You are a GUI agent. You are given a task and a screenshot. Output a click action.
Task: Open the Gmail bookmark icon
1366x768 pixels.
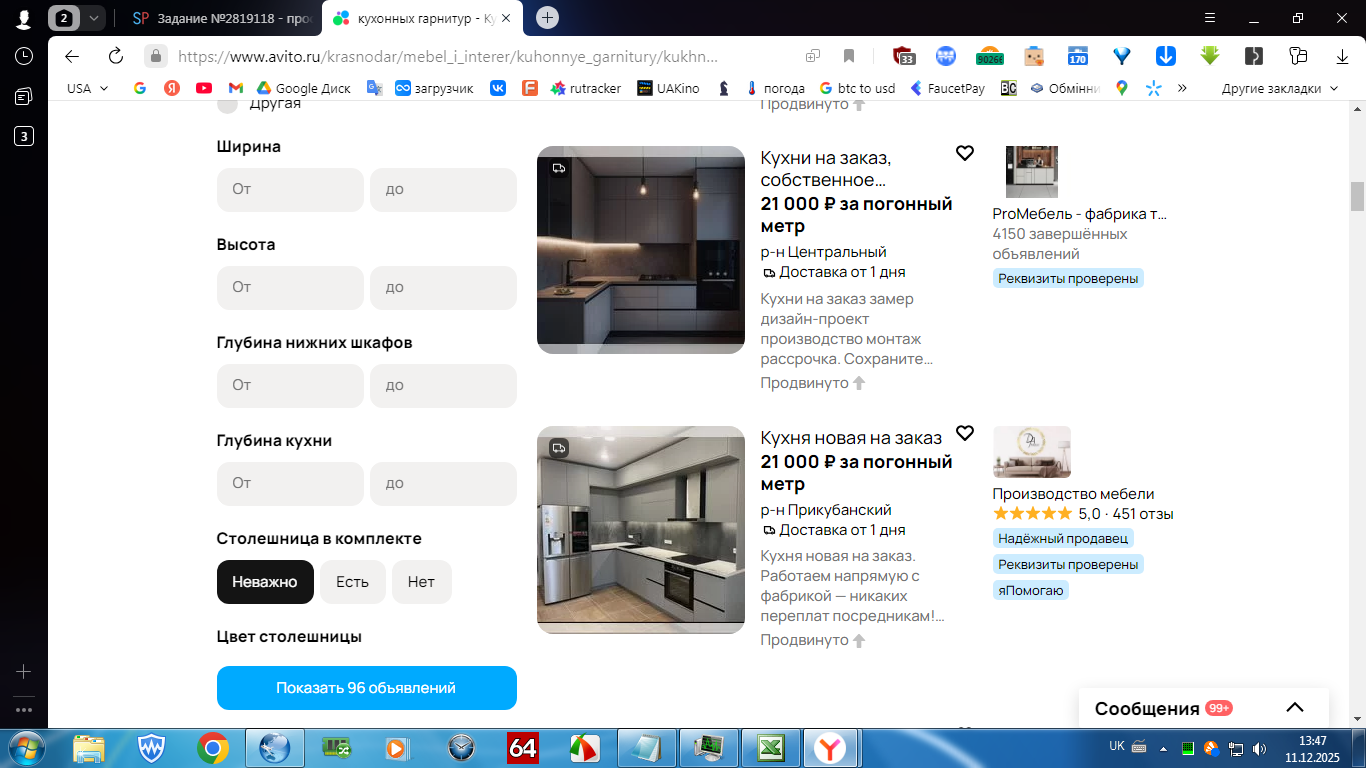point(236,88)
